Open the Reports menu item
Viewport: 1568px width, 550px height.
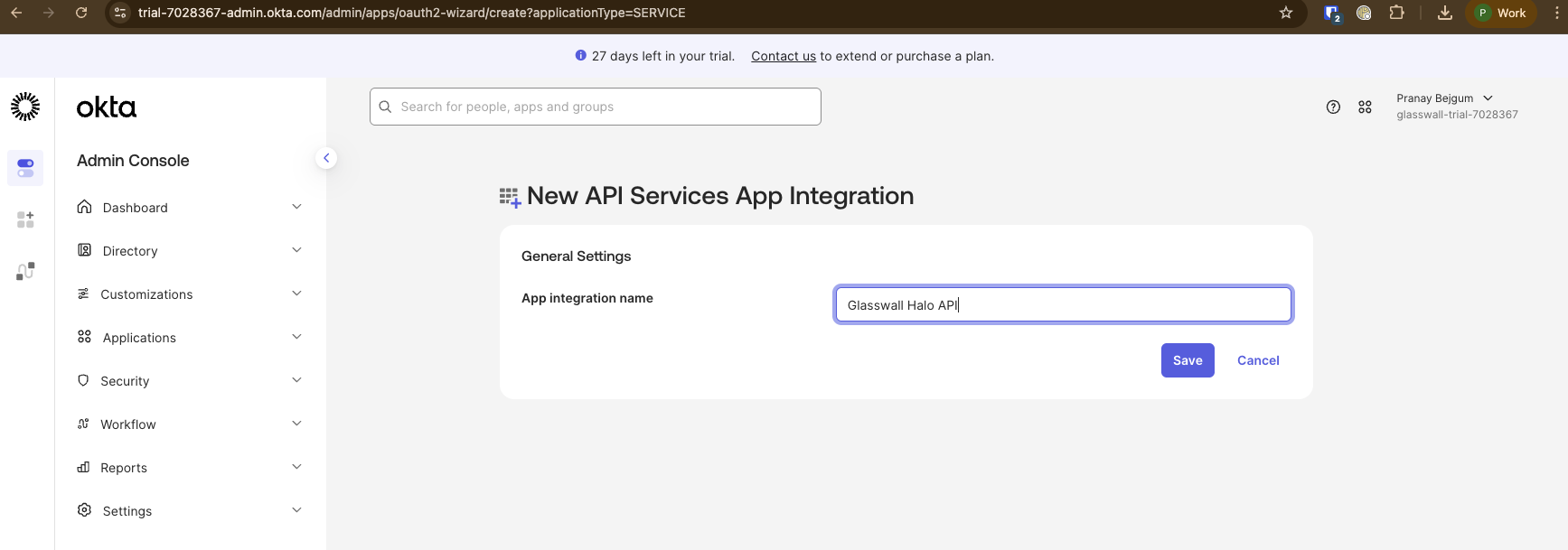point(190,467)
